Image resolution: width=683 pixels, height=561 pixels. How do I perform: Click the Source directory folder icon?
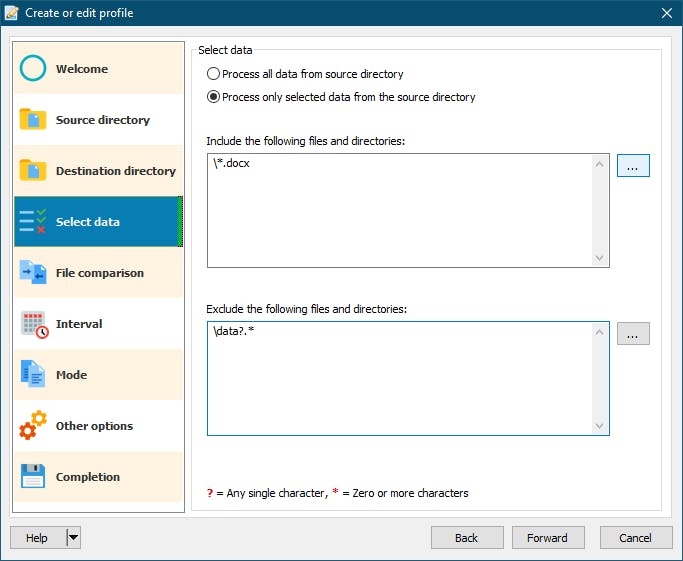33,120
